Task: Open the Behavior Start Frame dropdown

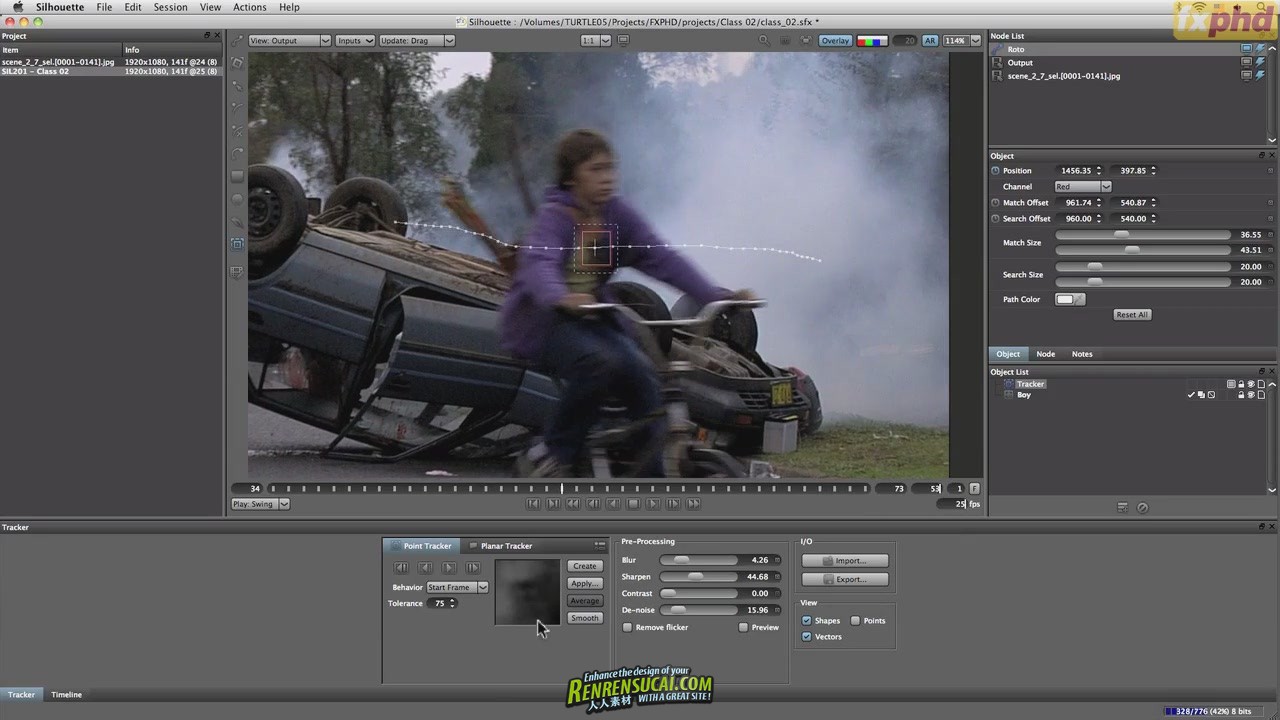Action: pos(457,587)
